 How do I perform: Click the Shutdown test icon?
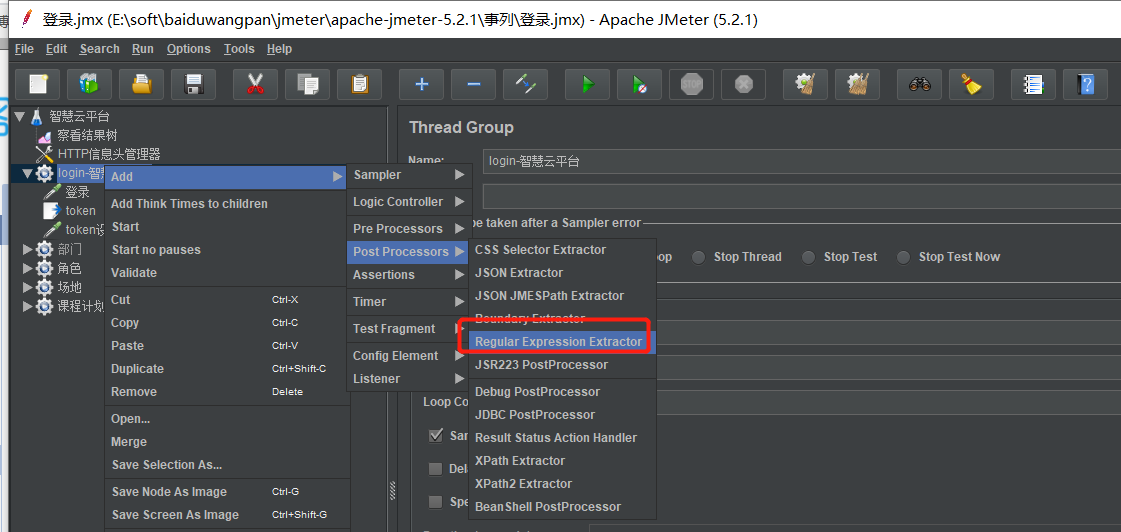coord(744,84)
